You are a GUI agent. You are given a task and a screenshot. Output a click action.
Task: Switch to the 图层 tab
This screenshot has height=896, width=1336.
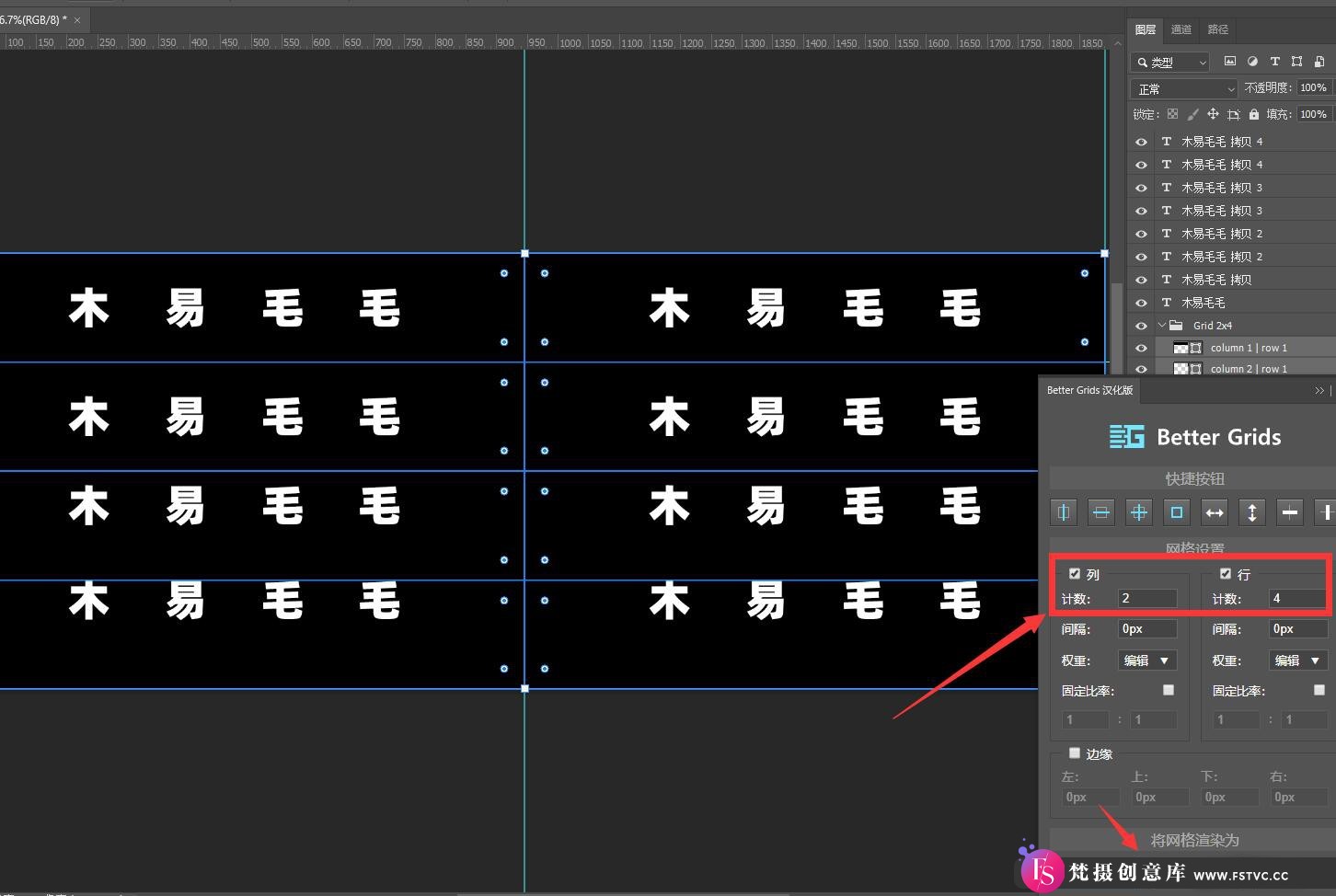click(x=1146, y=29)
